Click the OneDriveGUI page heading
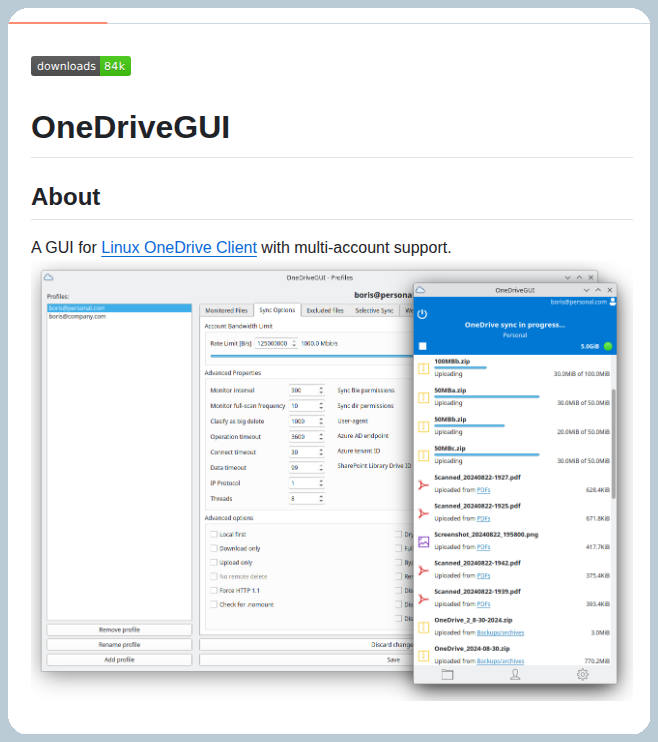The width and height of the screenshot is (658, 742). click(130, 128)
